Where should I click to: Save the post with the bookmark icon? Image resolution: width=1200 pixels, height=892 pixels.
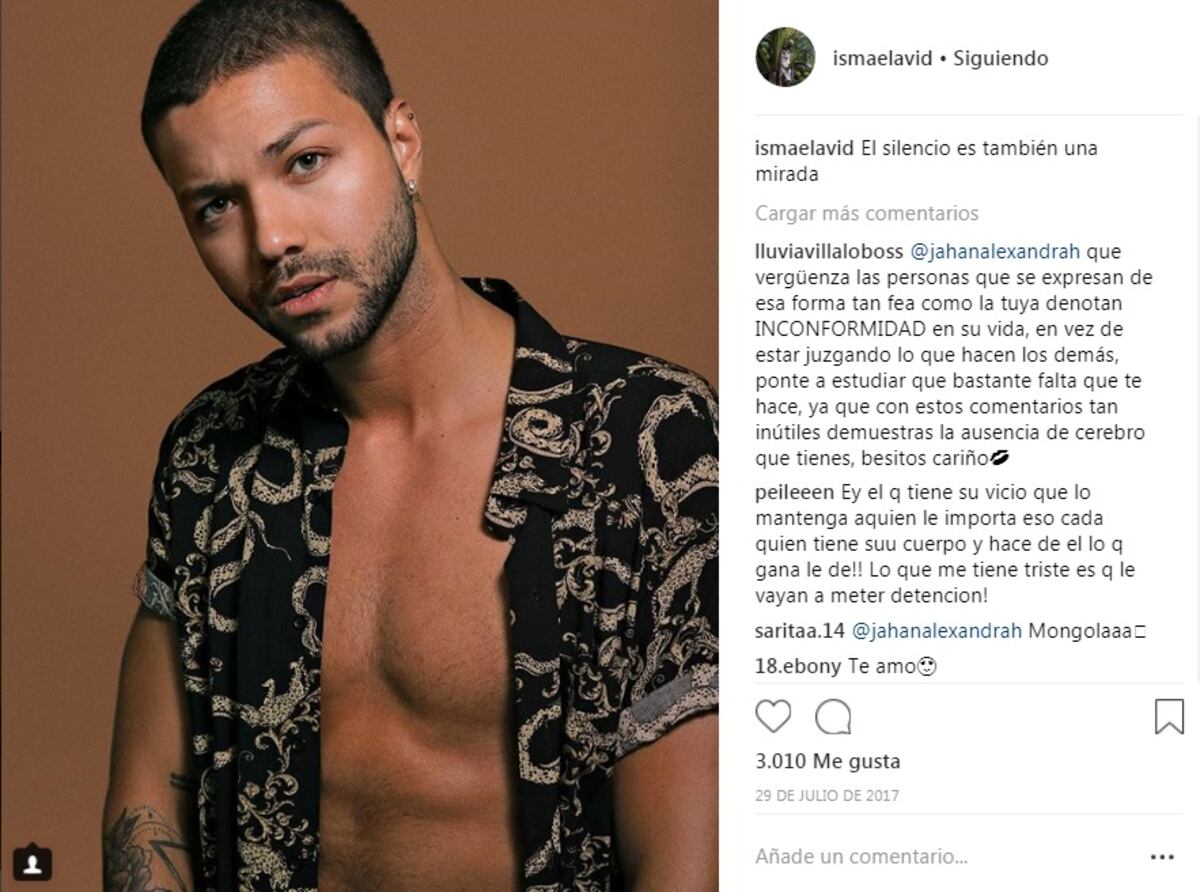point(1169,716)
